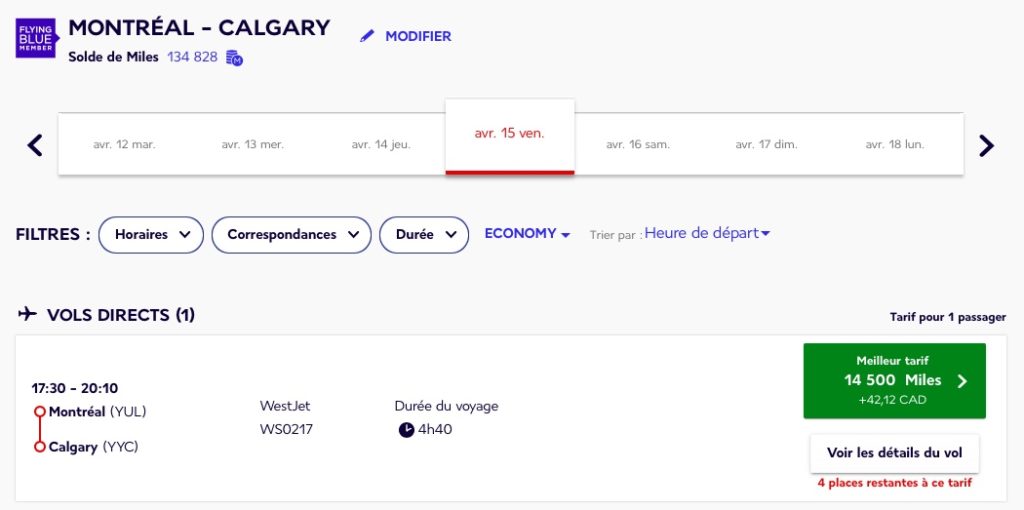Select the avr. 14 jeu. date tab
Viewport: 1024px width, 510px height.
[x=381, y=144]
